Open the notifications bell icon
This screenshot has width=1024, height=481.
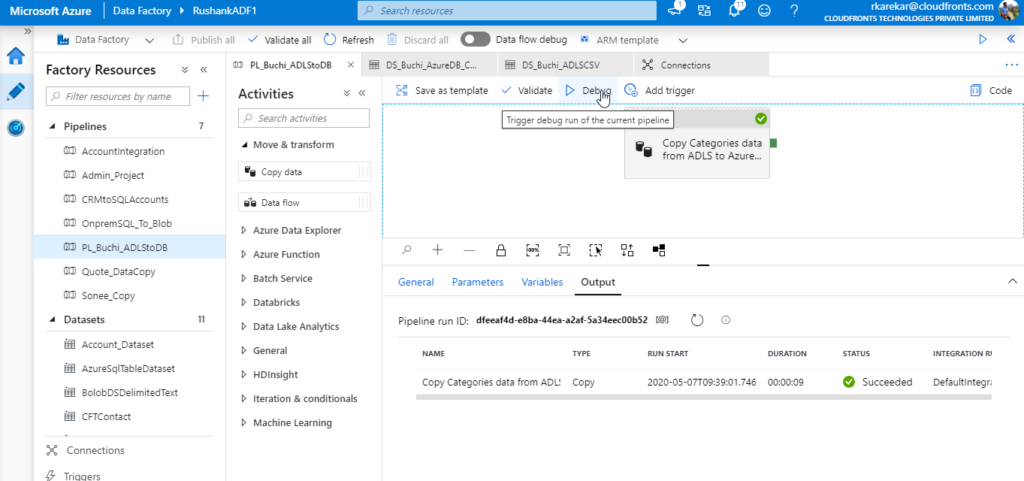click(736, 11)
